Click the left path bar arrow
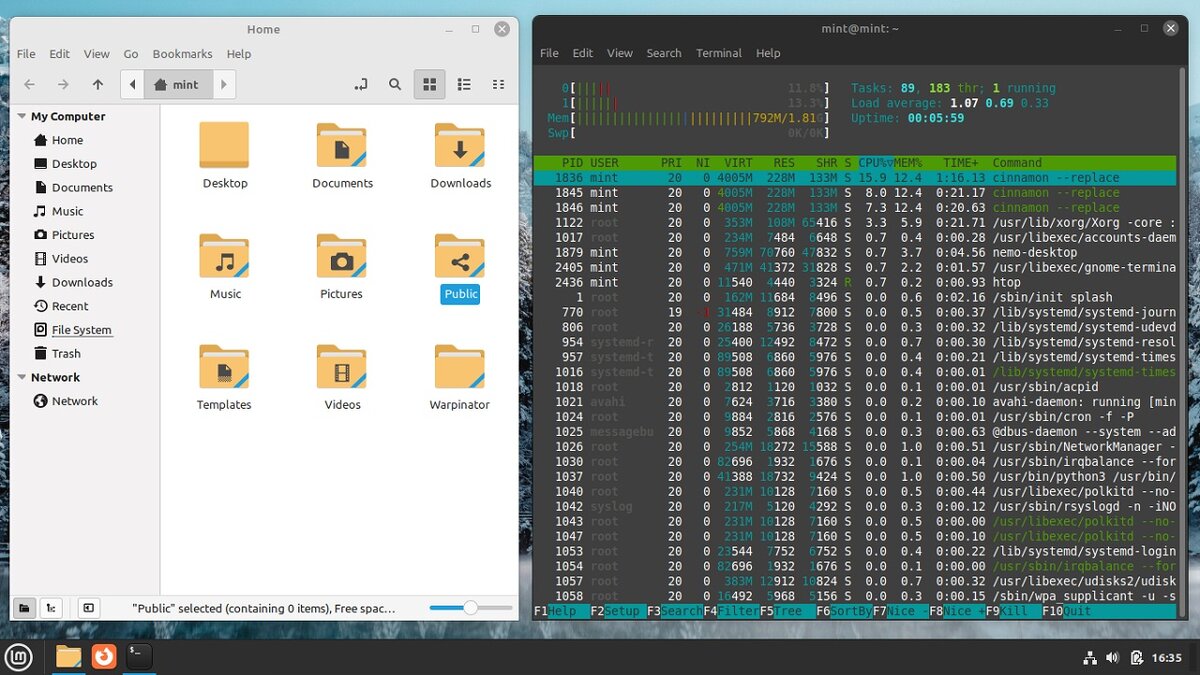 (133, 85)
